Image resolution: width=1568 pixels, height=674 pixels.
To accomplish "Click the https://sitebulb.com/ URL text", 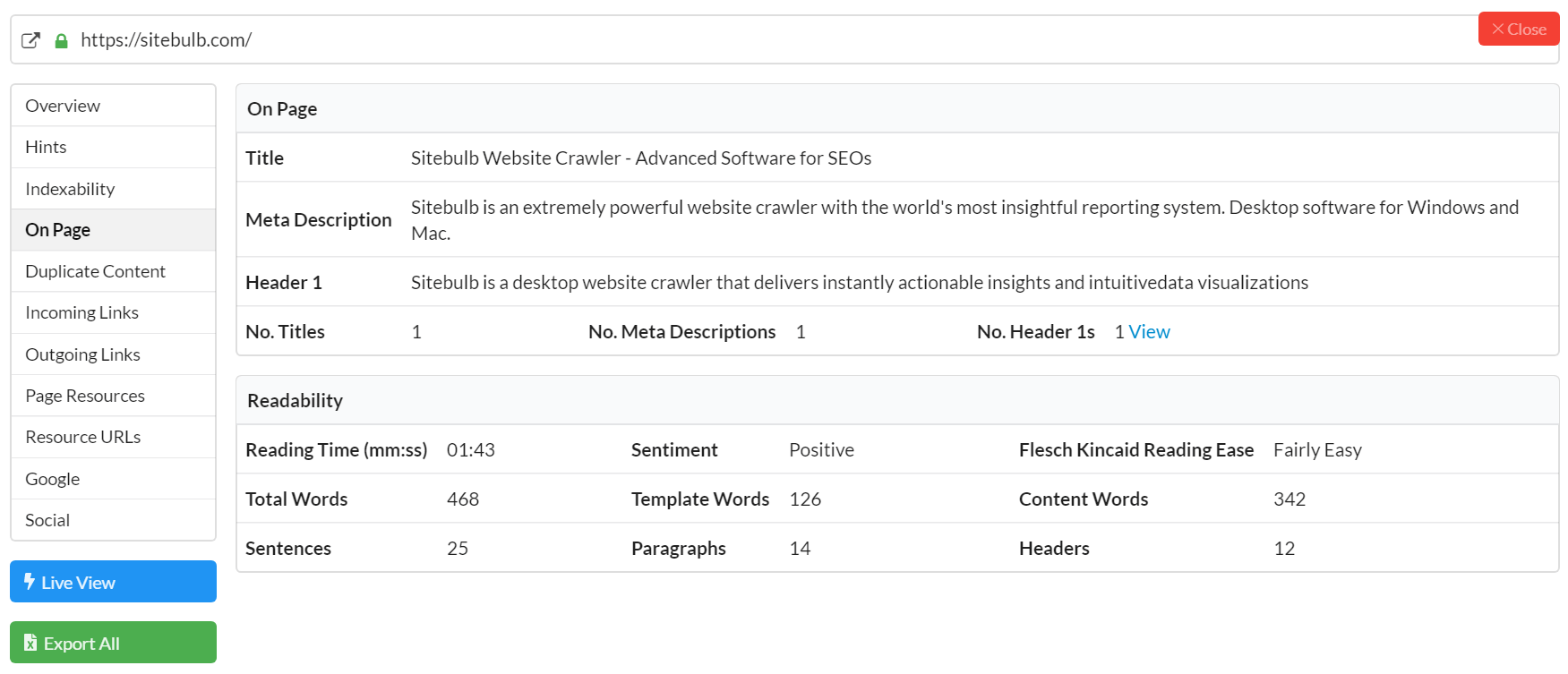I will tap(166, 40).
